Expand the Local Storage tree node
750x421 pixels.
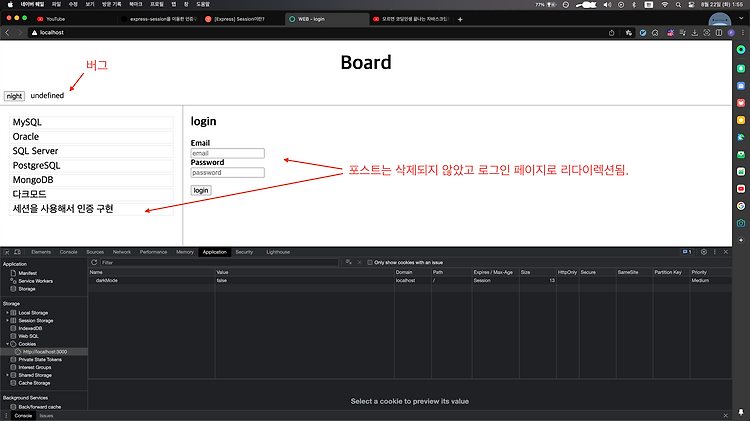click(7, 313)
